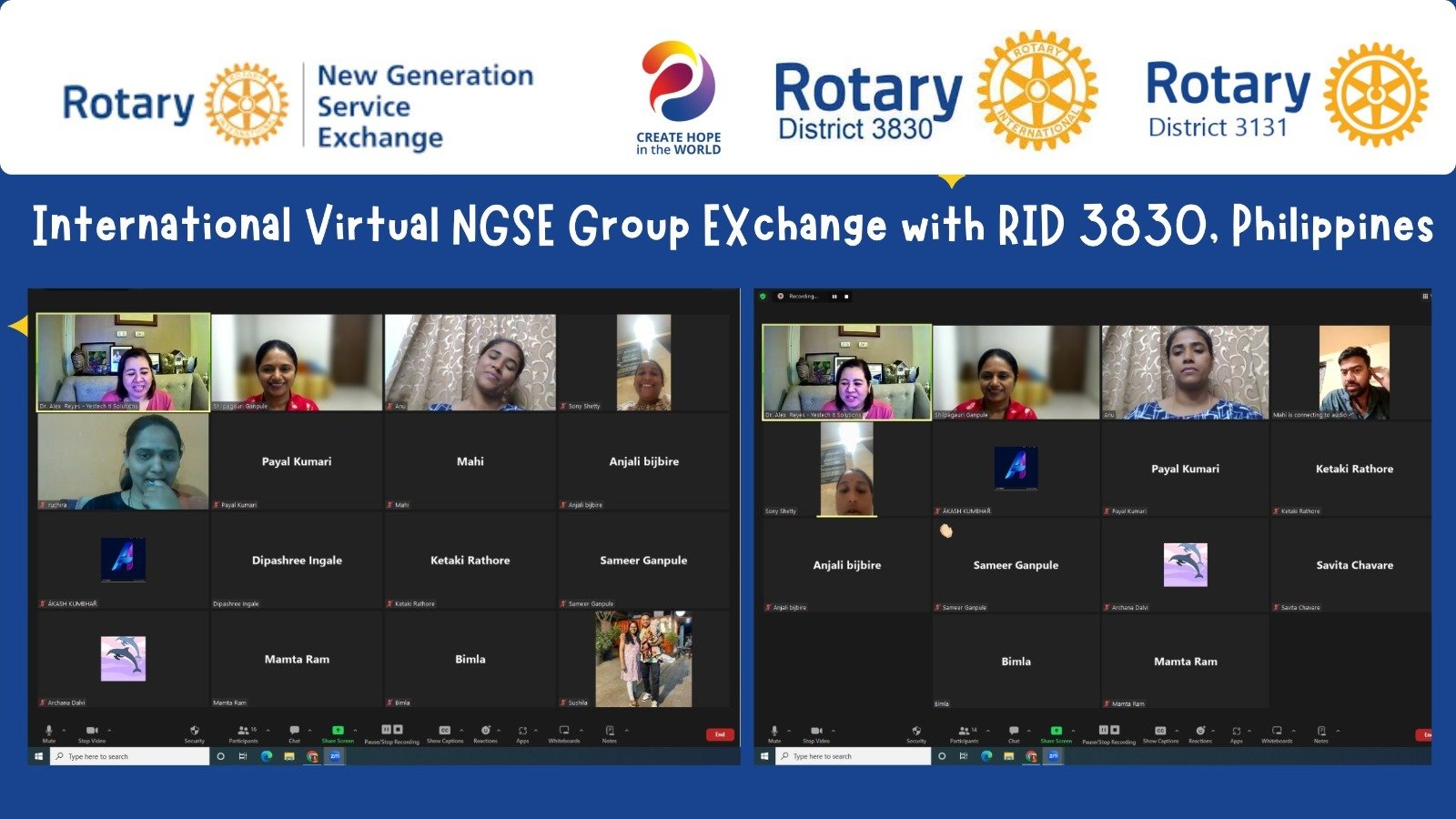Select Sushila photo tile in left window

pyautogui.click(x=643, y=659)
